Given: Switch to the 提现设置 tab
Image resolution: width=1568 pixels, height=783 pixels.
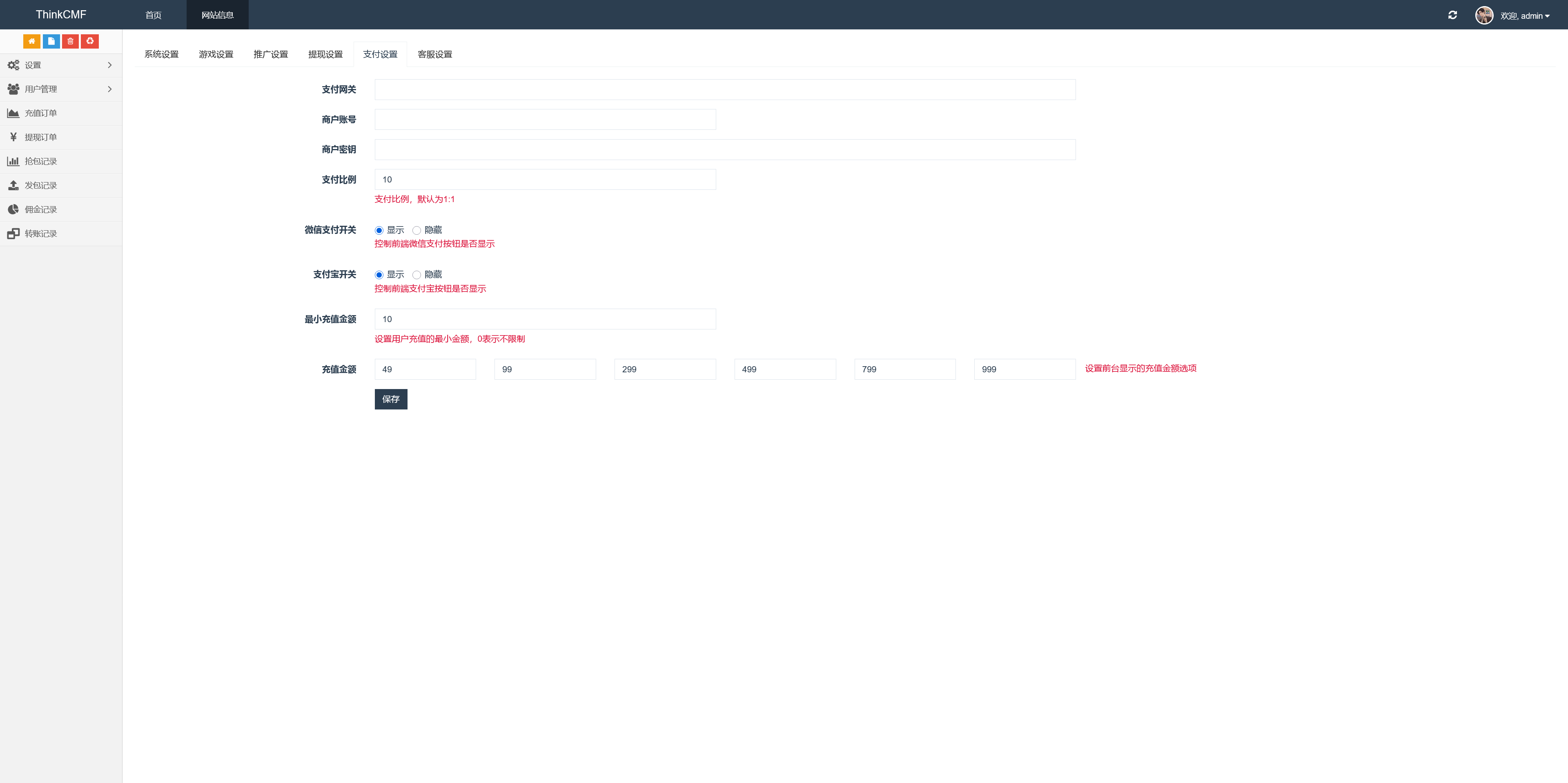Looking at the screenshot, I should click(325, 54).
